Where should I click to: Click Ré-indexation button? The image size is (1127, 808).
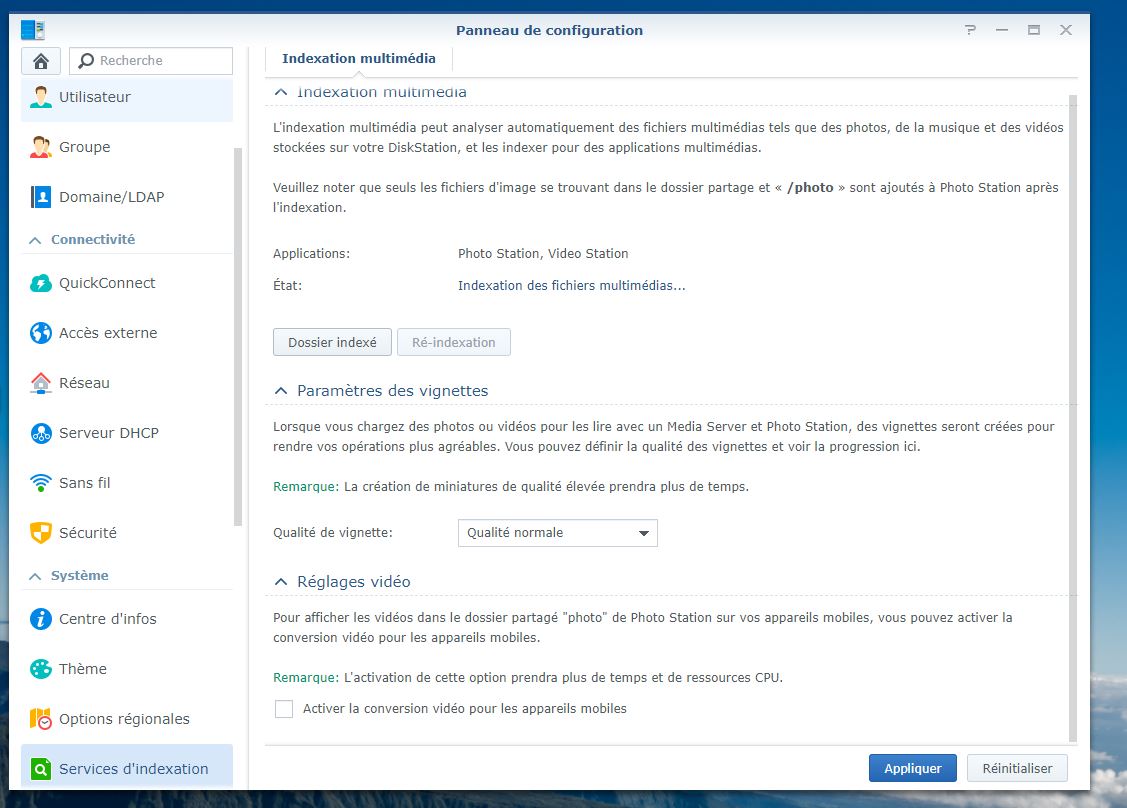click(454, 342)
